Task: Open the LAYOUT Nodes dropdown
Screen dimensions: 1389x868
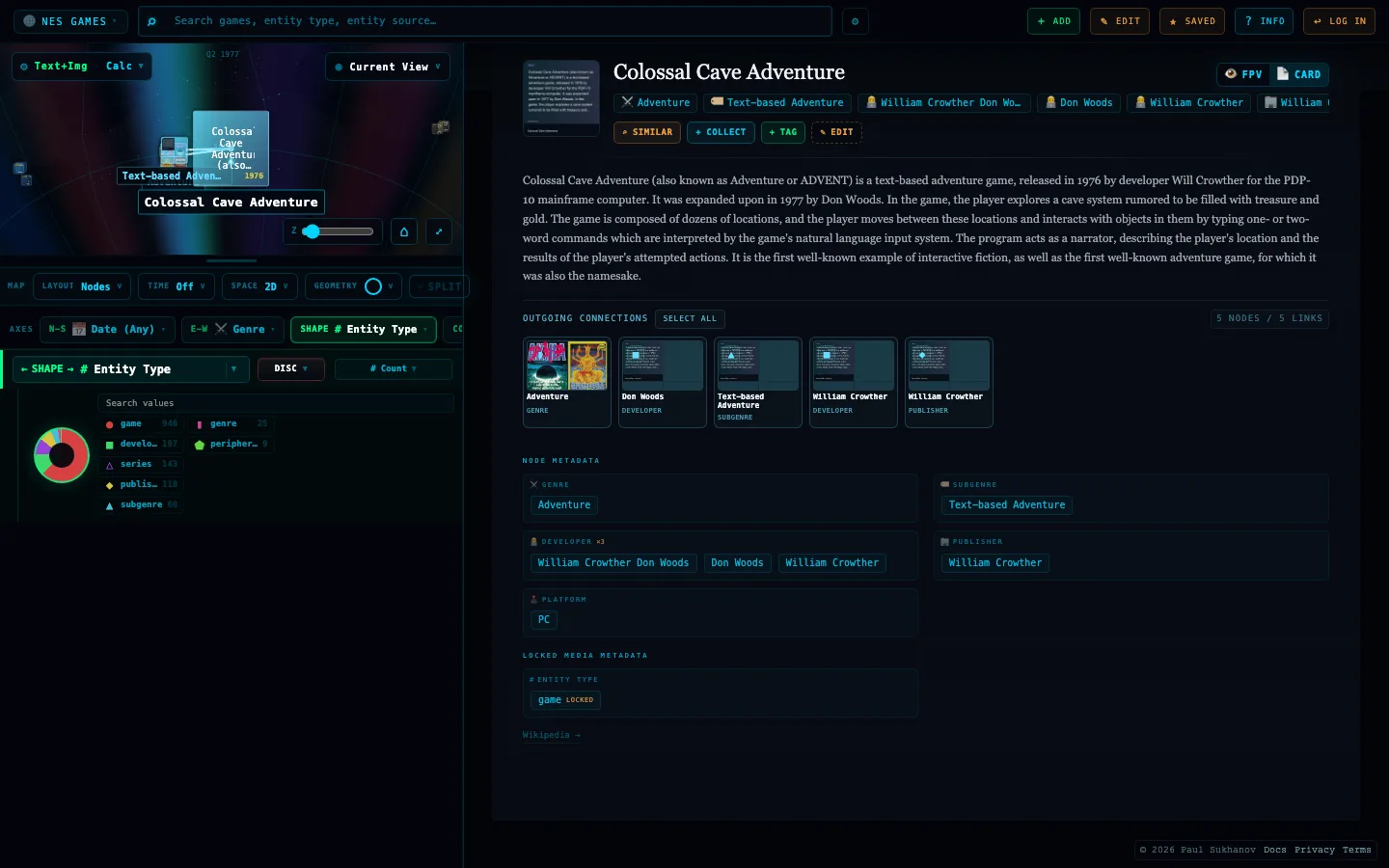Action: [82, 286]
